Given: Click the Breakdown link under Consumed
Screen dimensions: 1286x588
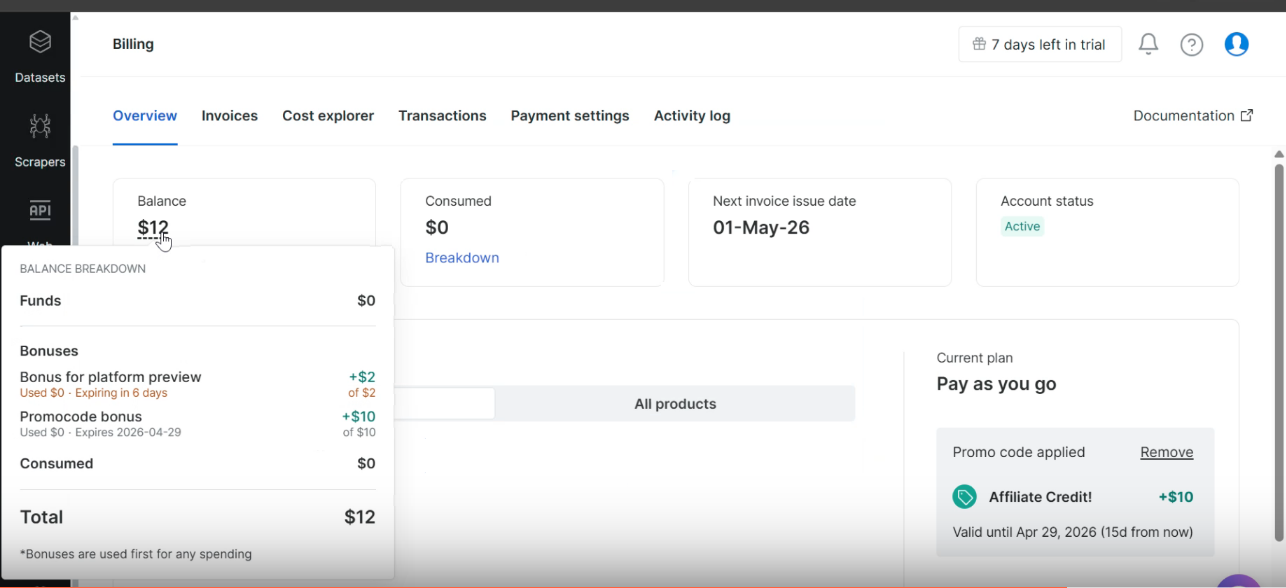Looking at the screenshot, I should pos(462,258).
